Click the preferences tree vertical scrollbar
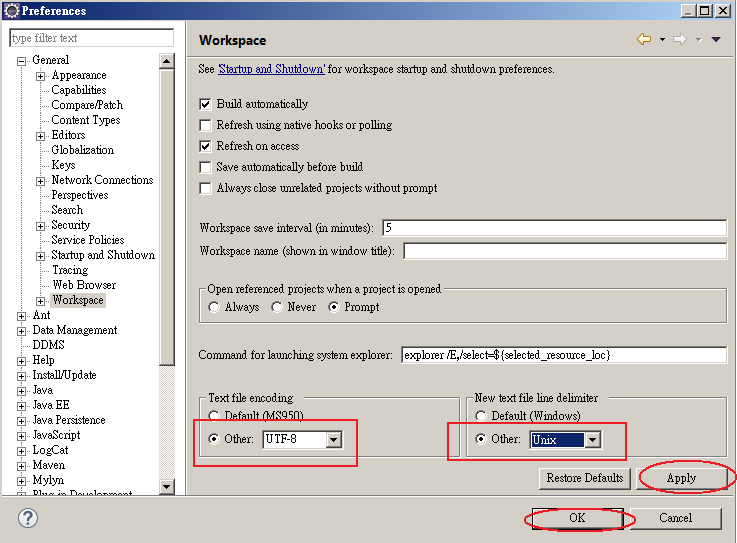The image size is (737, 543). coord(167,200)
